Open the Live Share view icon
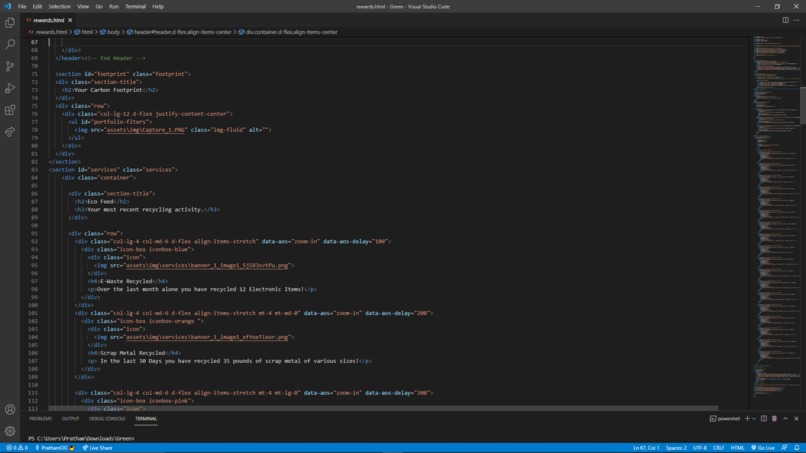806x453 pixels. pyautogui.click(x=10, y=132)
